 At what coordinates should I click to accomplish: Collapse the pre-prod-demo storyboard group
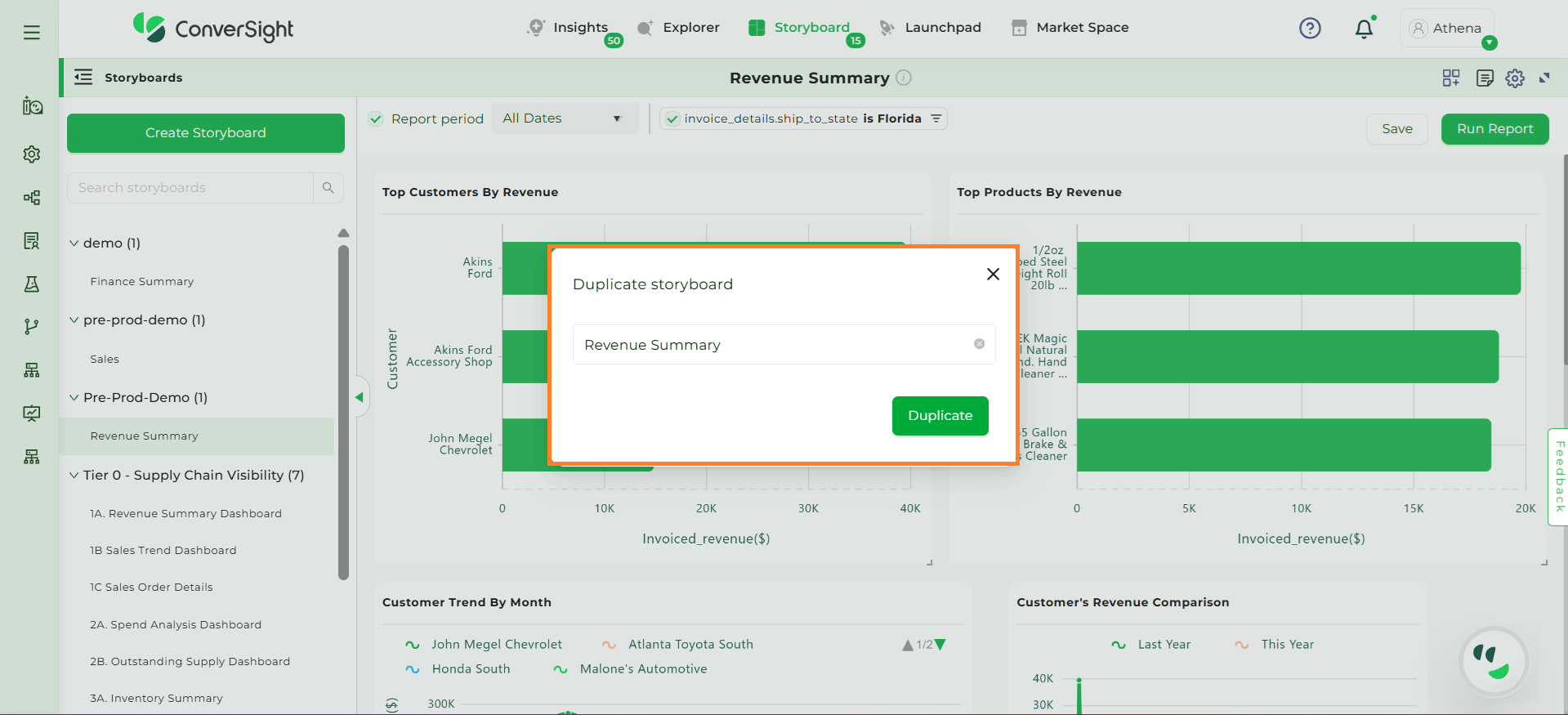click(x=74, y=320)
